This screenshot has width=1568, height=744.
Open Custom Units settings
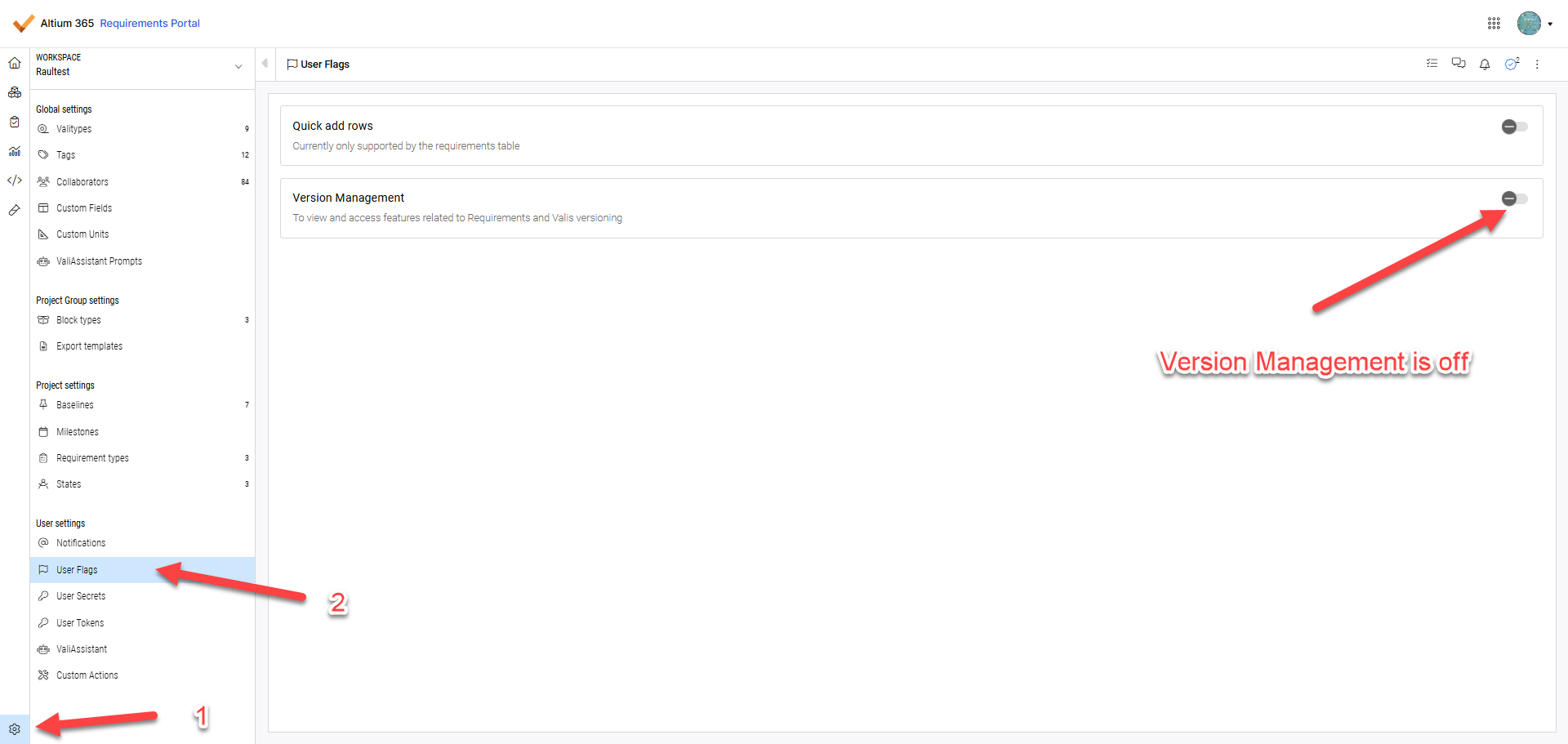(142, 234)
